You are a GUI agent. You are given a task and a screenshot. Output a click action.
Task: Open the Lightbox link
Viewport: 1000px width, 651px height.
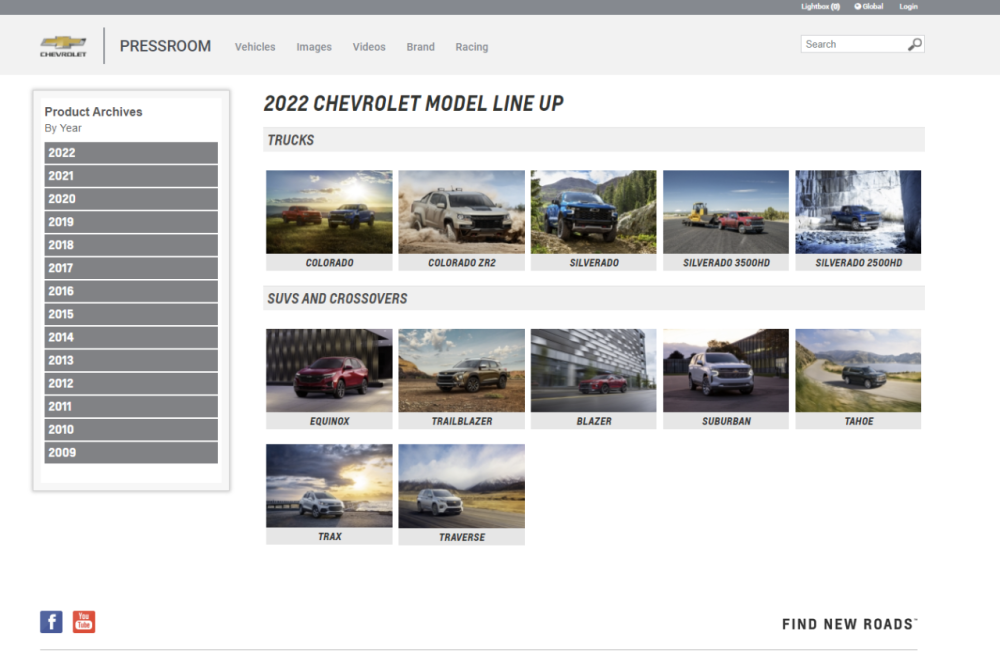coord(820,7)
